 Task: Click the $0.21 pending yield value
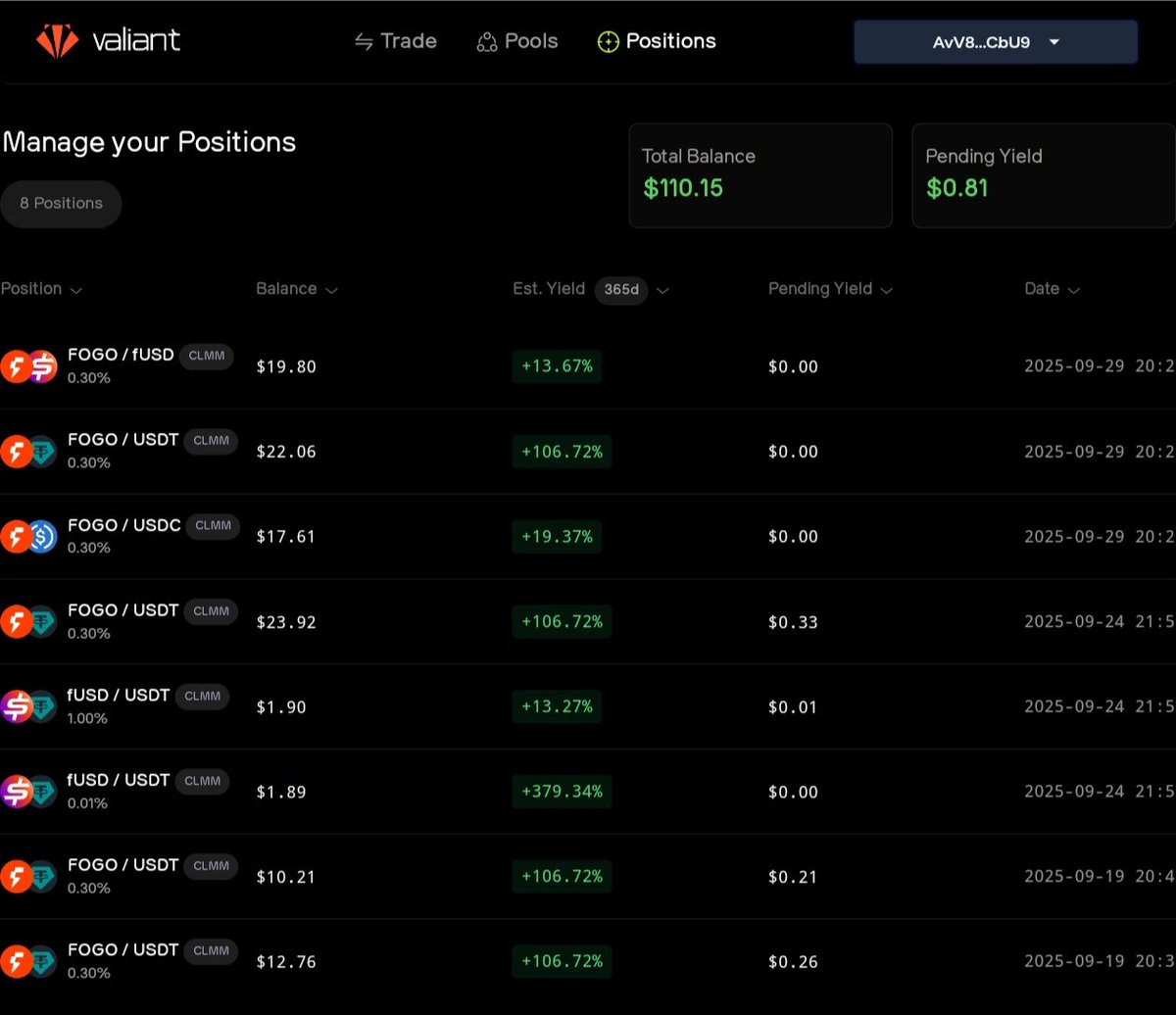tap(793, 877)
